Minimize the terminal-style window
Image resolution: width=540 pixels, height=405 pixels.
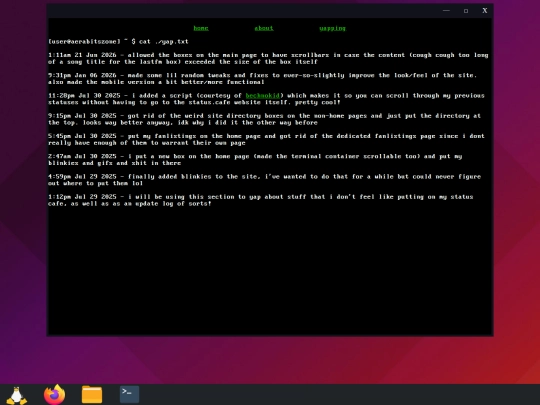pyautogui.click(x=446, y=11)
